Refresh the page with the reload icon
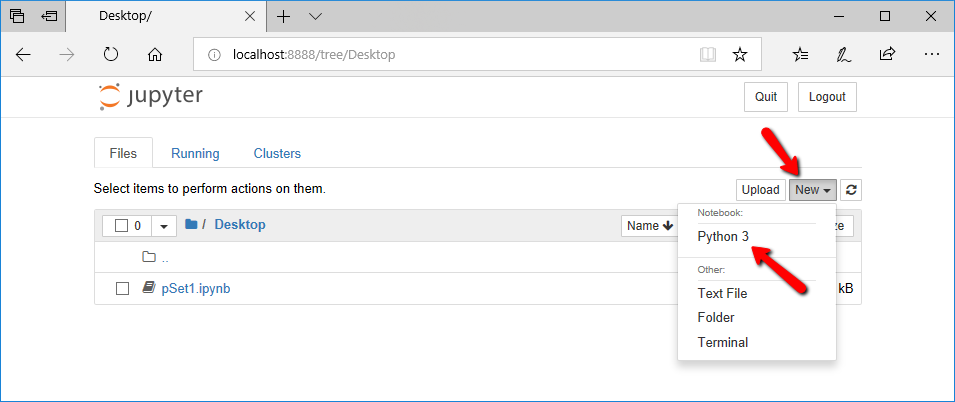Image resolution: width=955 pixels, height=402 pixels. (x=111, y=55)
